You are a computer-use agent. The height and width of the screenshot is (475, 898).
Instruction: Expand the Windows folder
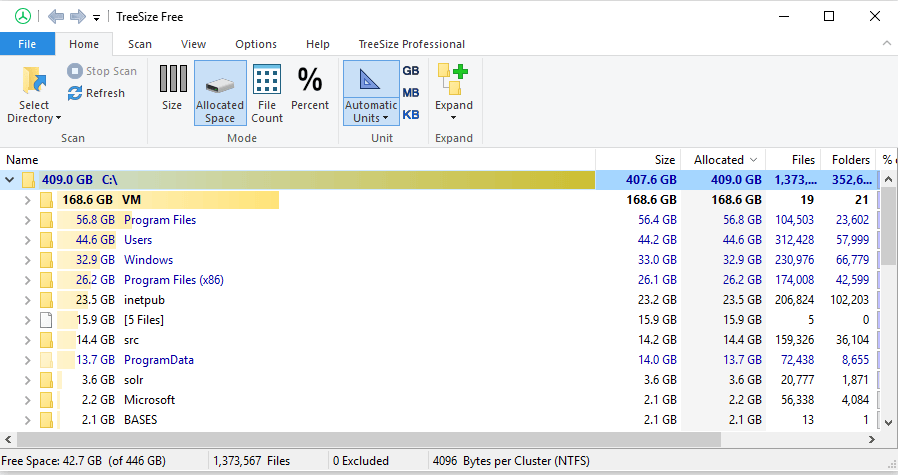click(x=27, y=260)
